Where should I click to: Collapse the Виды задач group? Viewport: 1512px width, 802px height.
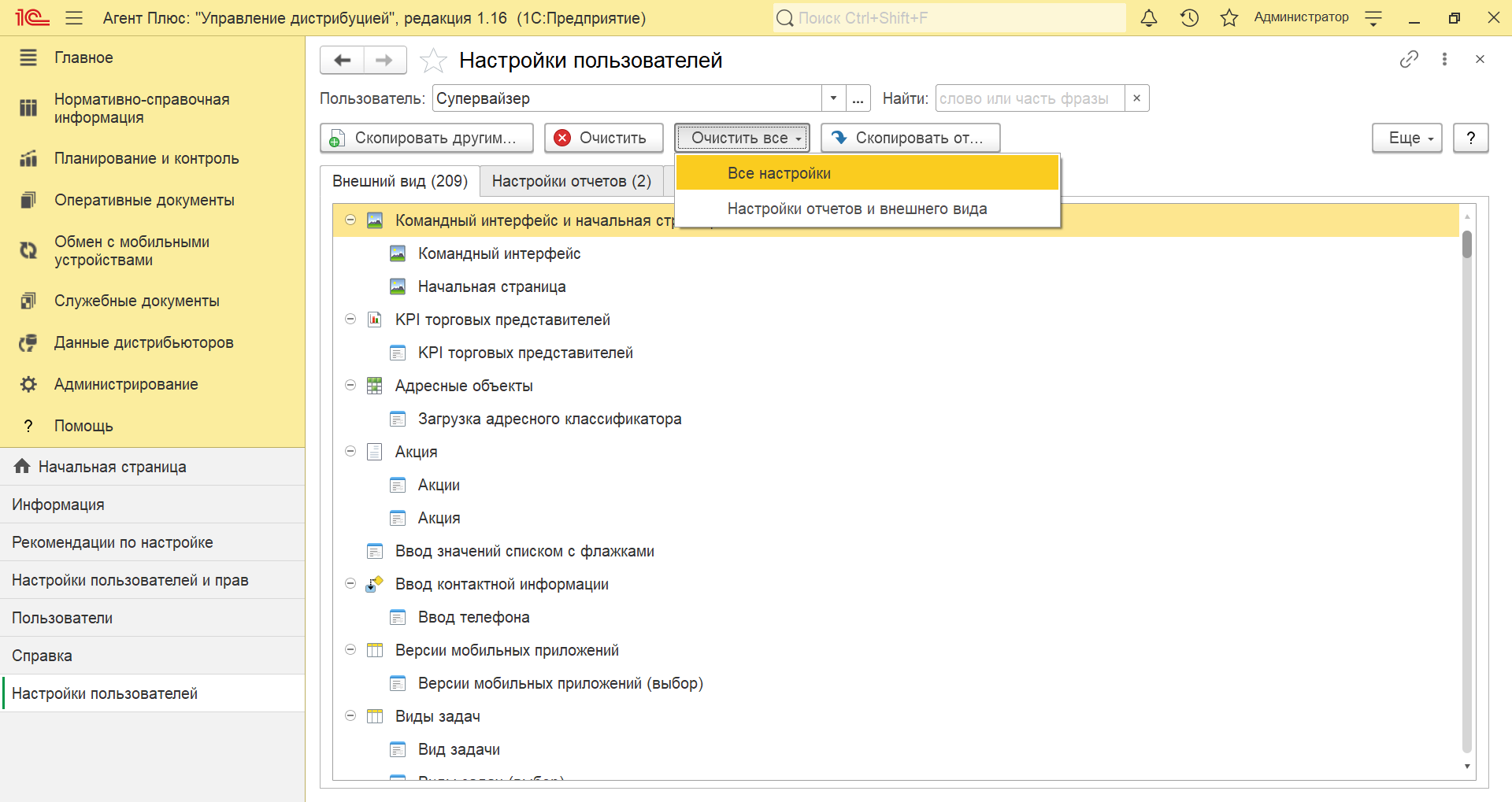point(350,716)
